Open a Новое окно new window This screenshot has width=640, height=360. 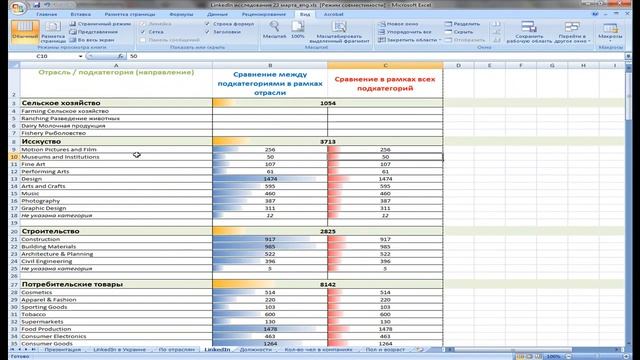click(398, 24)
